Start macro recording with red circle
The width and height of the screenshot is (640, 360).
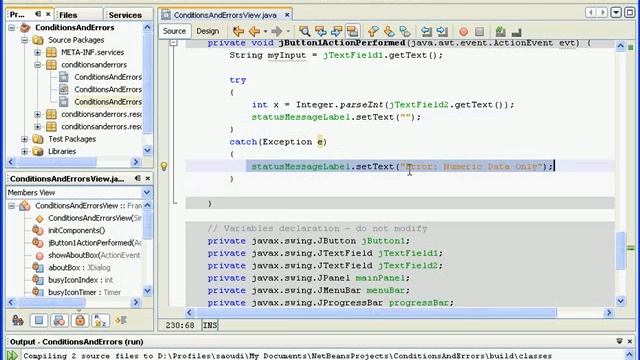pyautogui.click(x=463, y=31)
